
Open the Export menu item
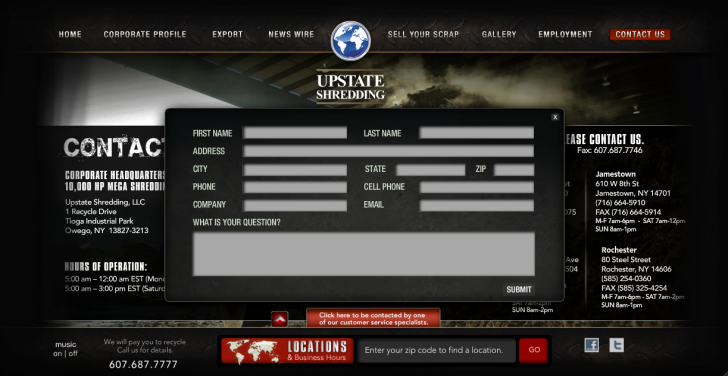coord(228,34)
